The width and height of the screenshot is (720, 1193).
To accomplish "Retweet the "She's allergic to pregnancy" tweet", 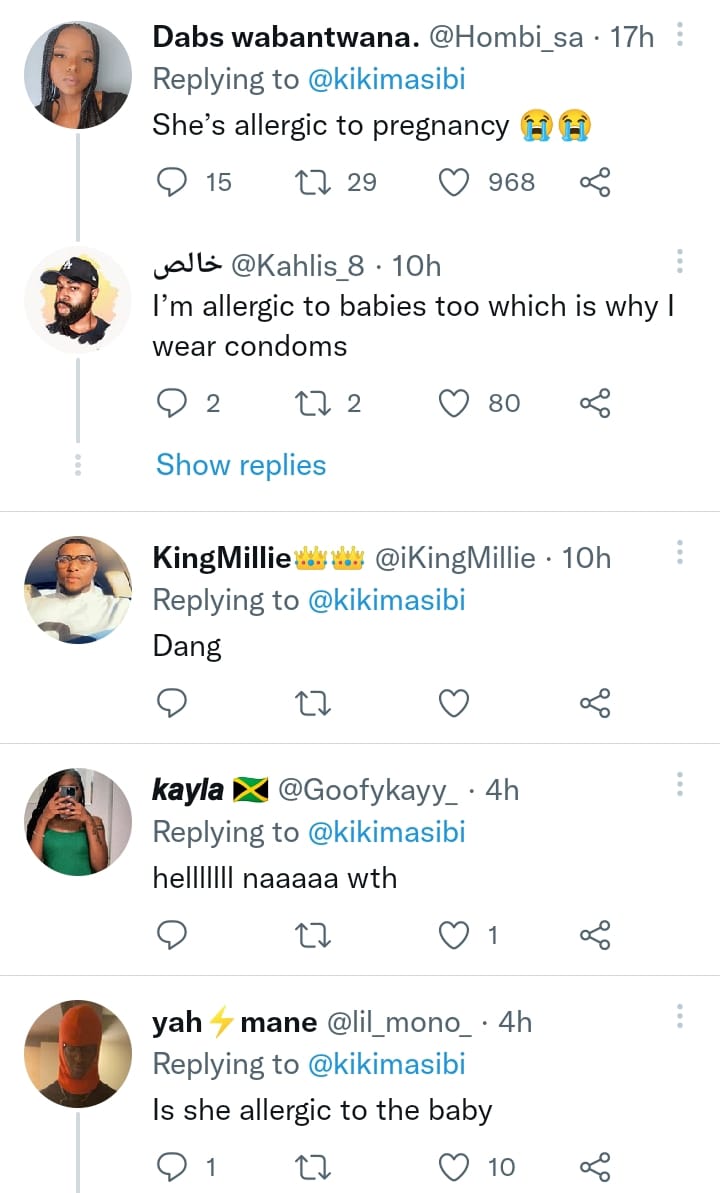I will pos(315,182).
